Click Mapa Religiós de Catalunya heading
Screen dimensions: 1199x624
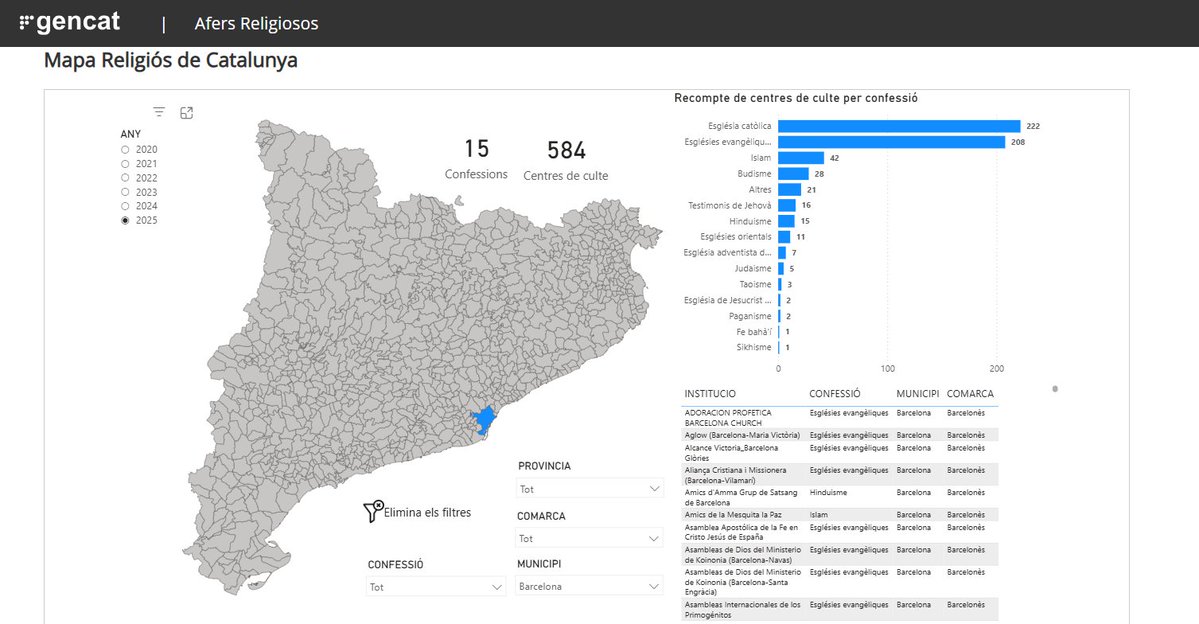point(171,60)
